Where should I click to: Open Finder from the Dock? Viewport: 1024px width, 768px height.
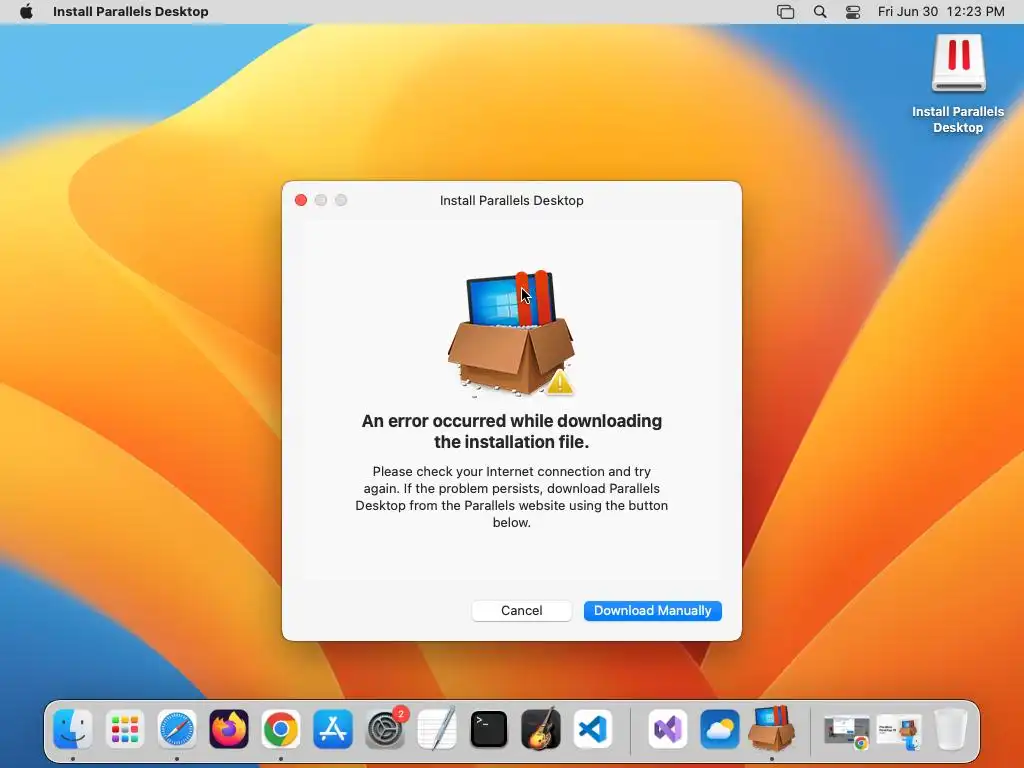[x=72, y=729]
